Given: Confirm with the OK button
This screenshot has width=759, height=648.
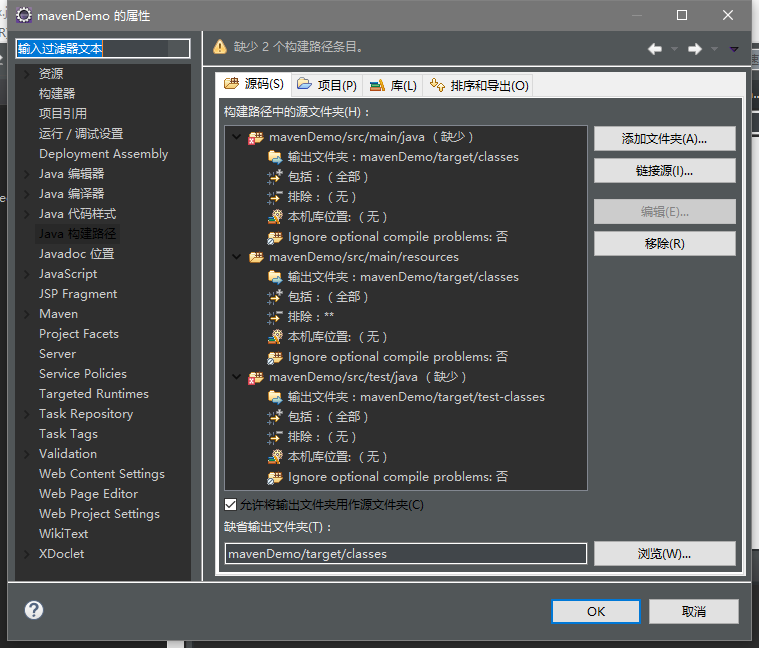Looking at the screenshot, I should pyautogui.click(x=596, y=612).
